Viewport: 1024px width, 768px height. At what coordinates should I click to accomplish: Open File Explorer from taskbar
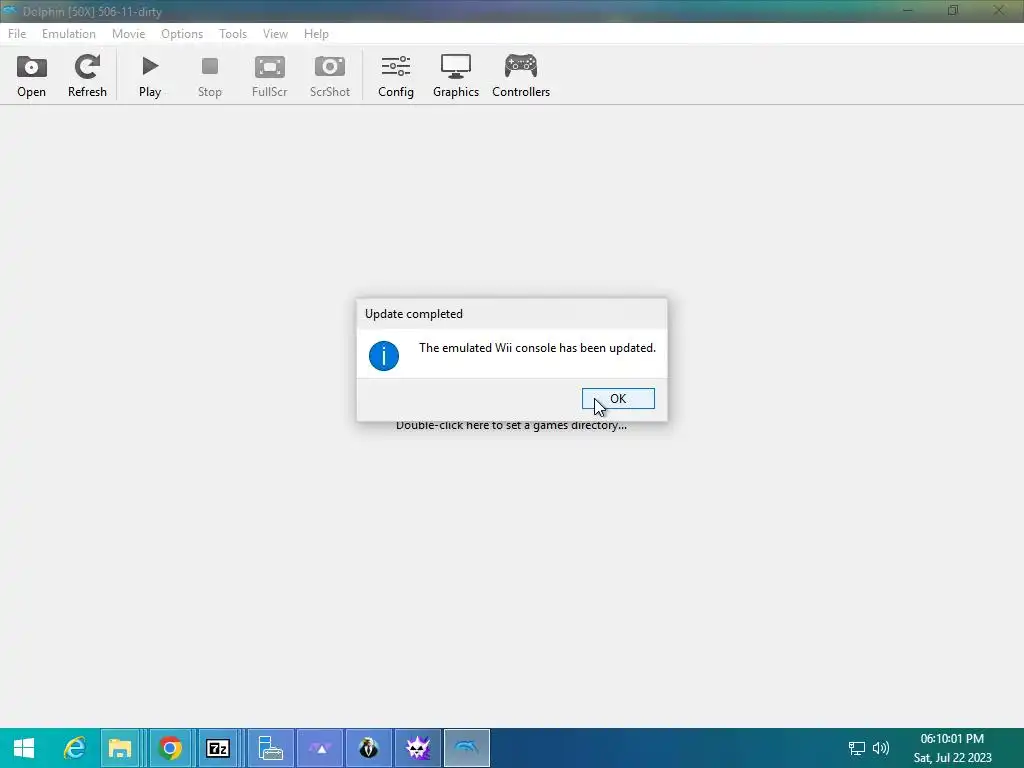[x=120, y=748]
